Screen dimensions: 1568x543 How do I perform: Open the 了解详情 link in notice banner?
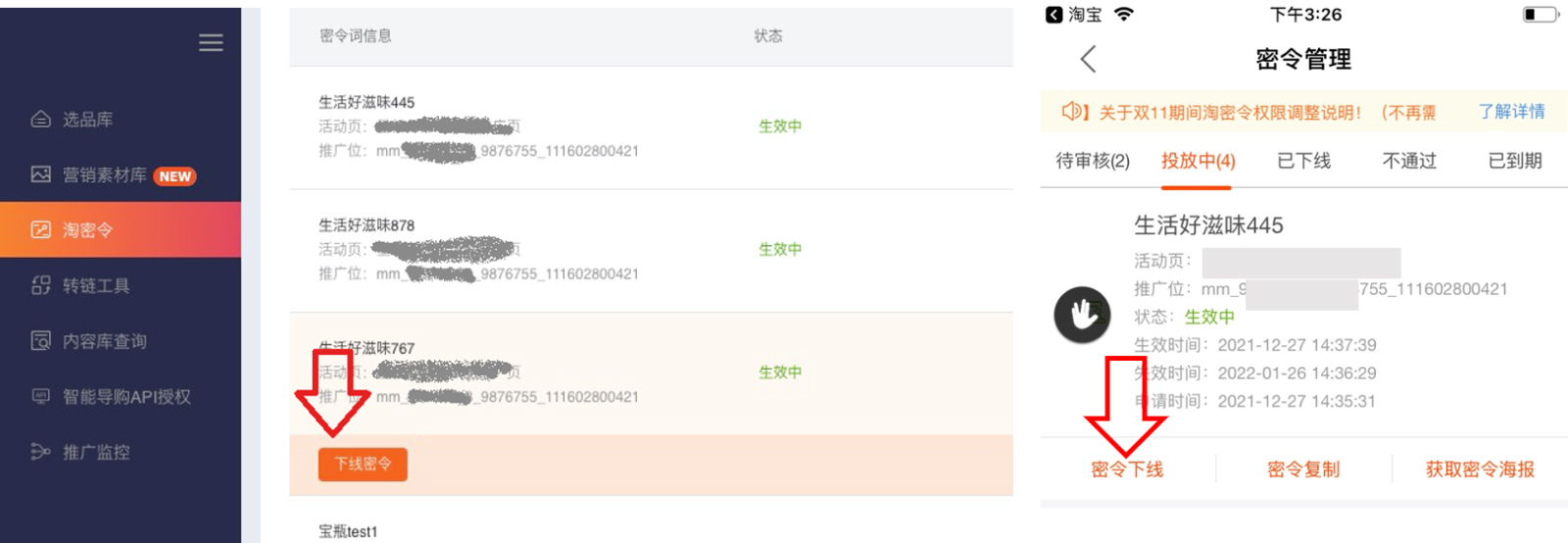[1511, 112]
